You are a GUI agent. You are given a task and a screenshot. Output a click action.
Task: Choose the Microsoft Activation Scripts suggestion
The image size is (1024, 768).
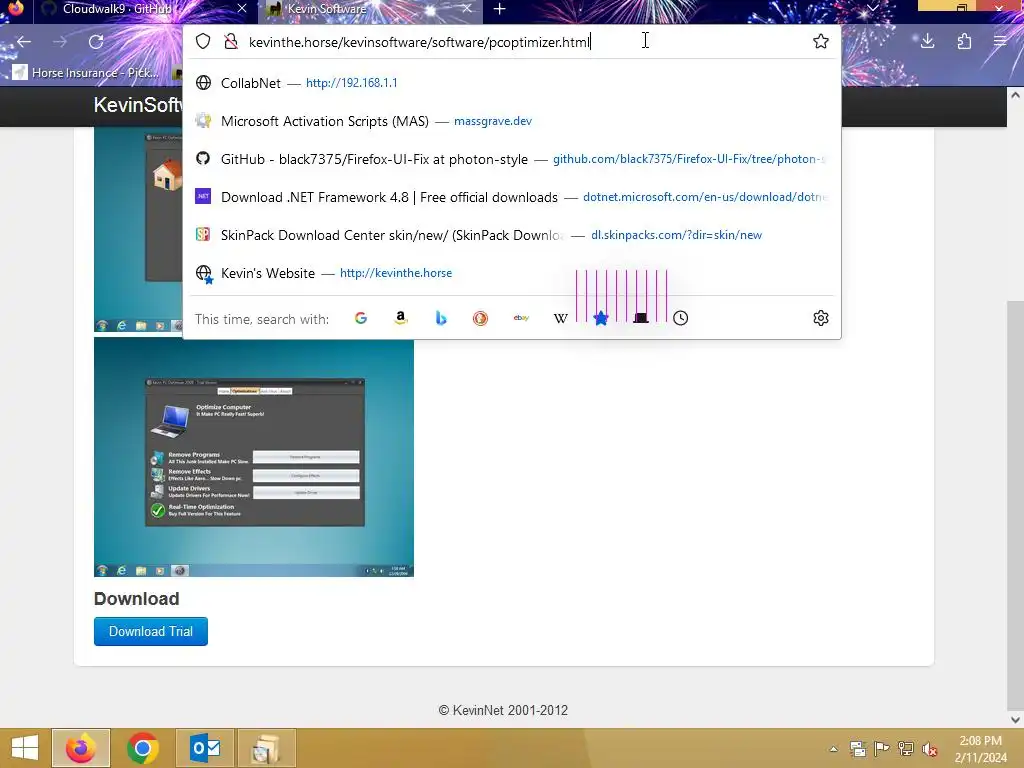tap(512, 121)
